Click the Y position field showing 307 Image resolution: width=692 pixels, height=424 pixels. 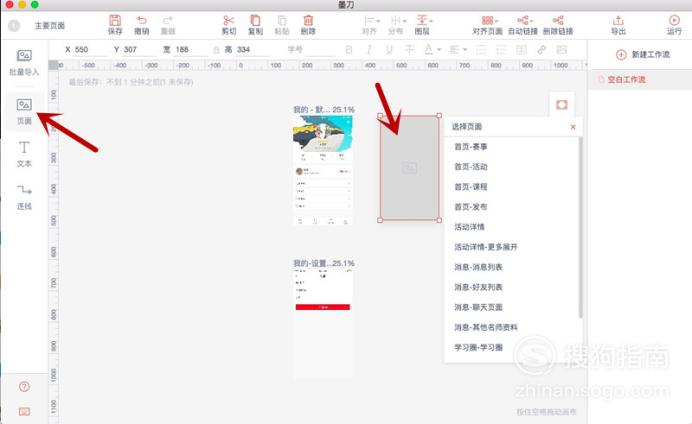click(140, 50)
